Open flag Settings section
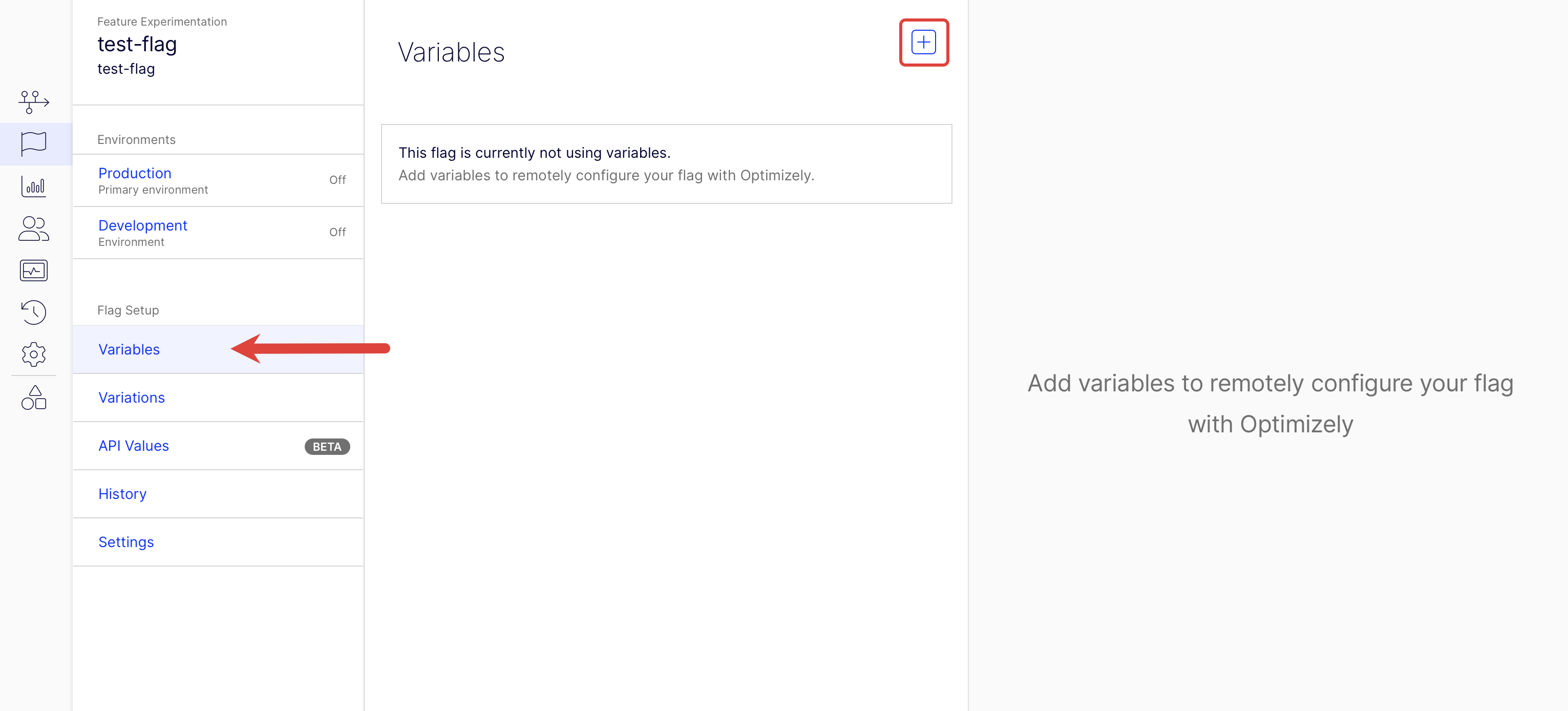The width and height of the screenshot is (1568, 711). click(126, 542)
